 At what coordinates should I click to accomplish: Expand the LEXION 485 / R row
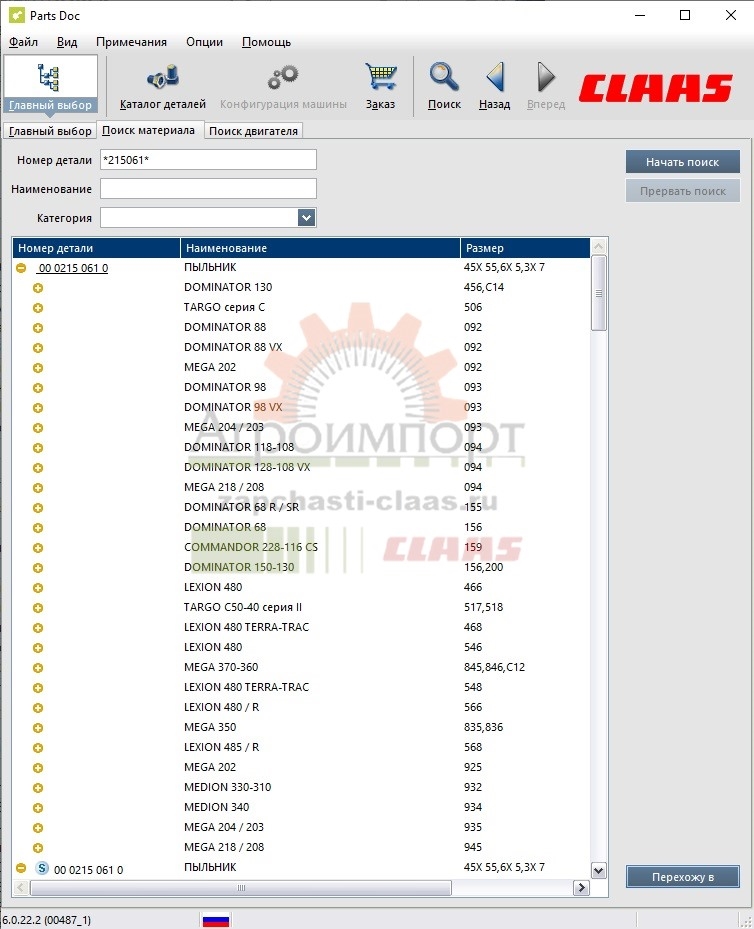38,748
